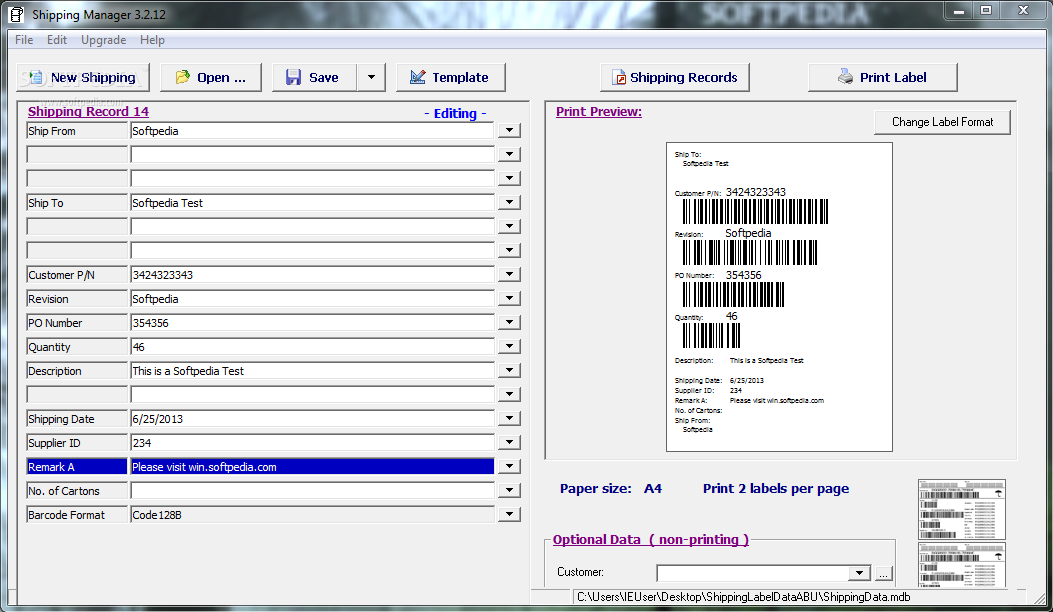This screenshot has height=612, width=1053.
Task: Click the highlighted Remark A value field
Action: point(312,466)
